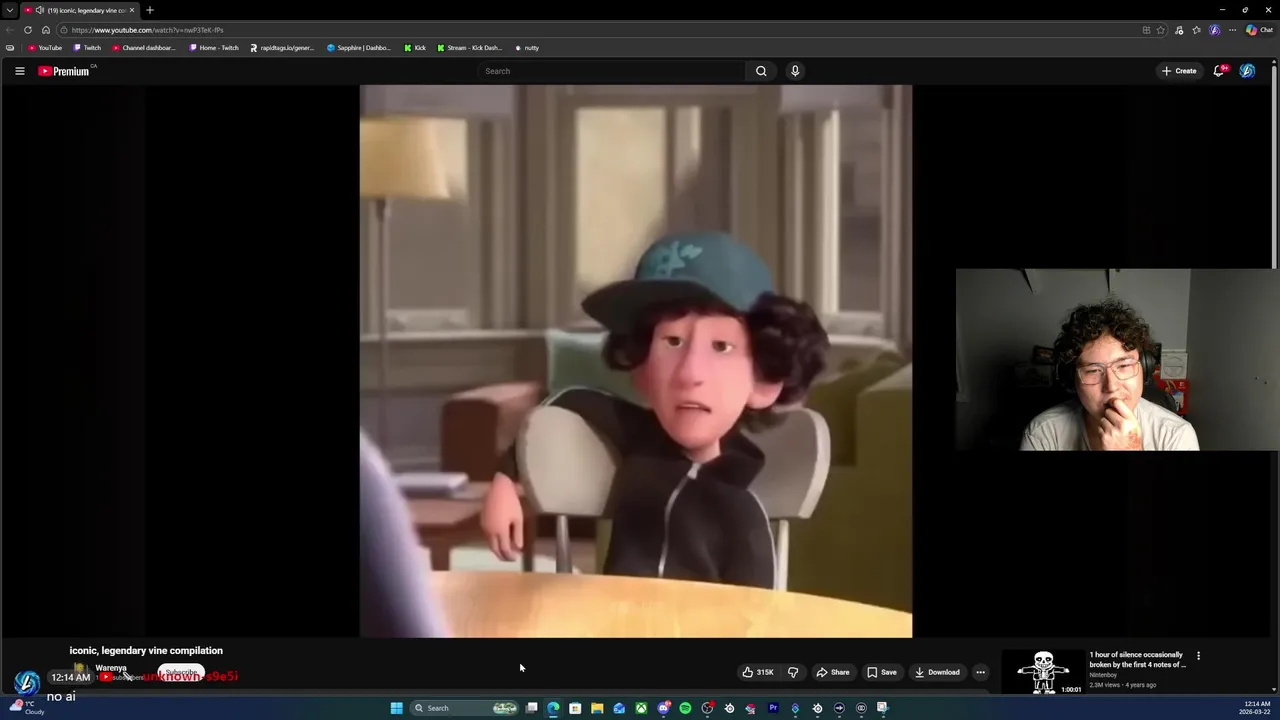Image resolution: width=1280 pixels, height=720 pixels.
Task: Open the 1 hour of silence video title
Action: tap(1138, 659)
